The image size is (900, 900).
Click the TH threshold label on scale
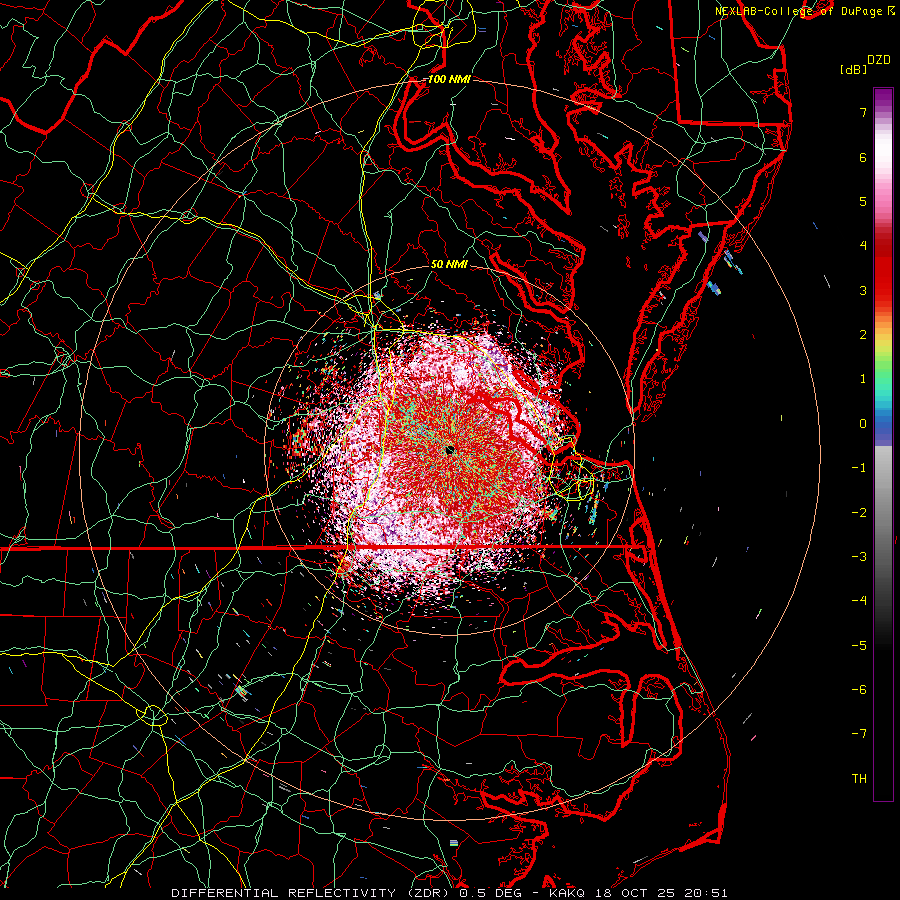(859, 779)
